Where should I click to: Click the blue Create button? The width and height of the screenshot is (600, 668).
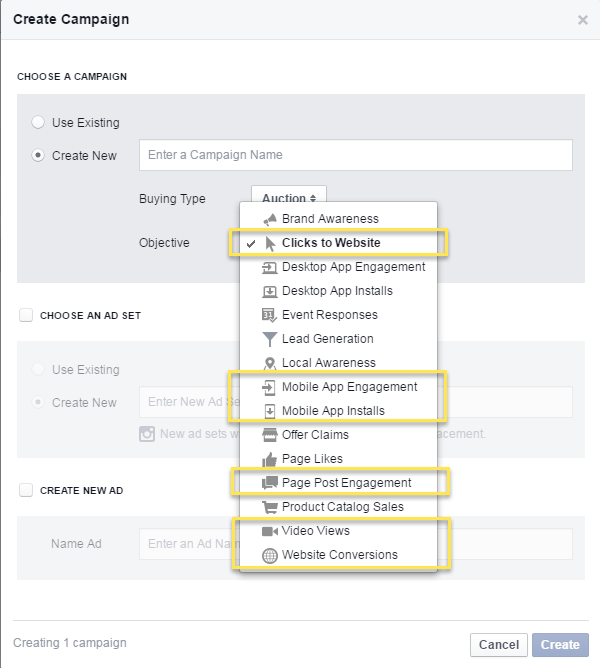(560, 645)
